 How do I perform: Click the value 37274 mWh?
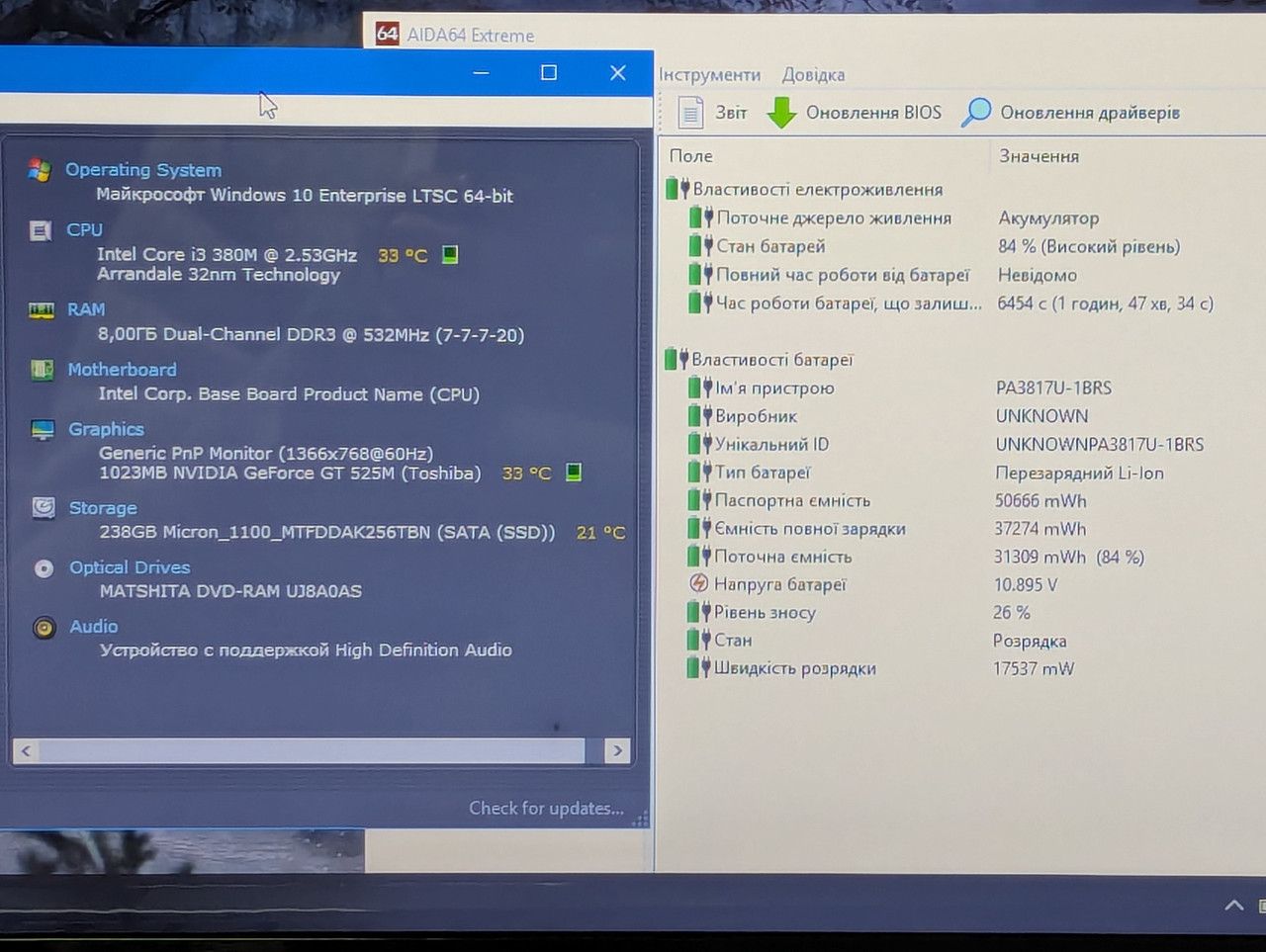point(1040,529)
